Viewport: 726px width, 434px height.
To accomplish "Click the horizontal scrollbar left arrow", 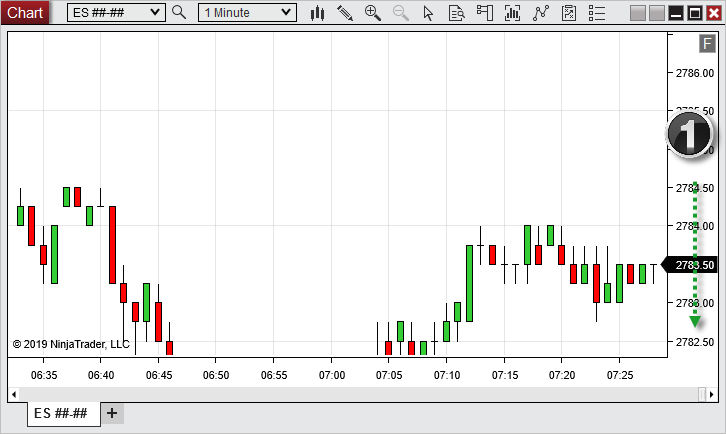I will (14, 395).
